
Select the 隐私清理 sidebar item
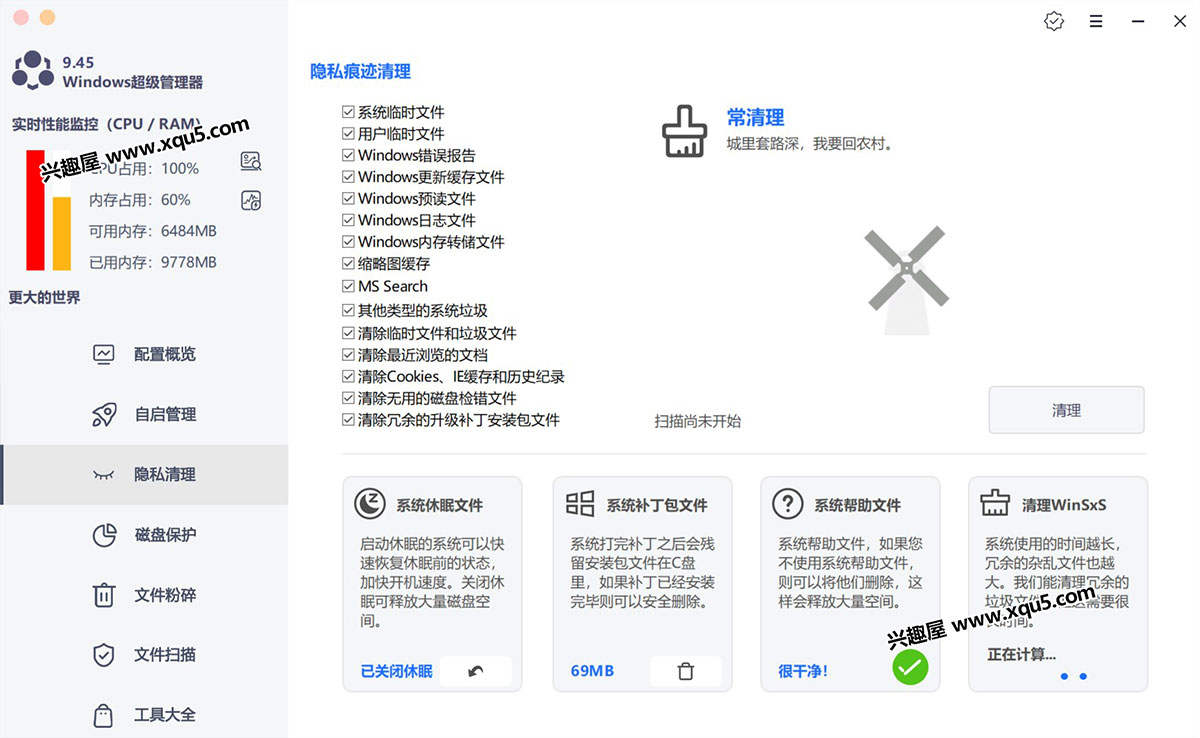coord(144,474)
